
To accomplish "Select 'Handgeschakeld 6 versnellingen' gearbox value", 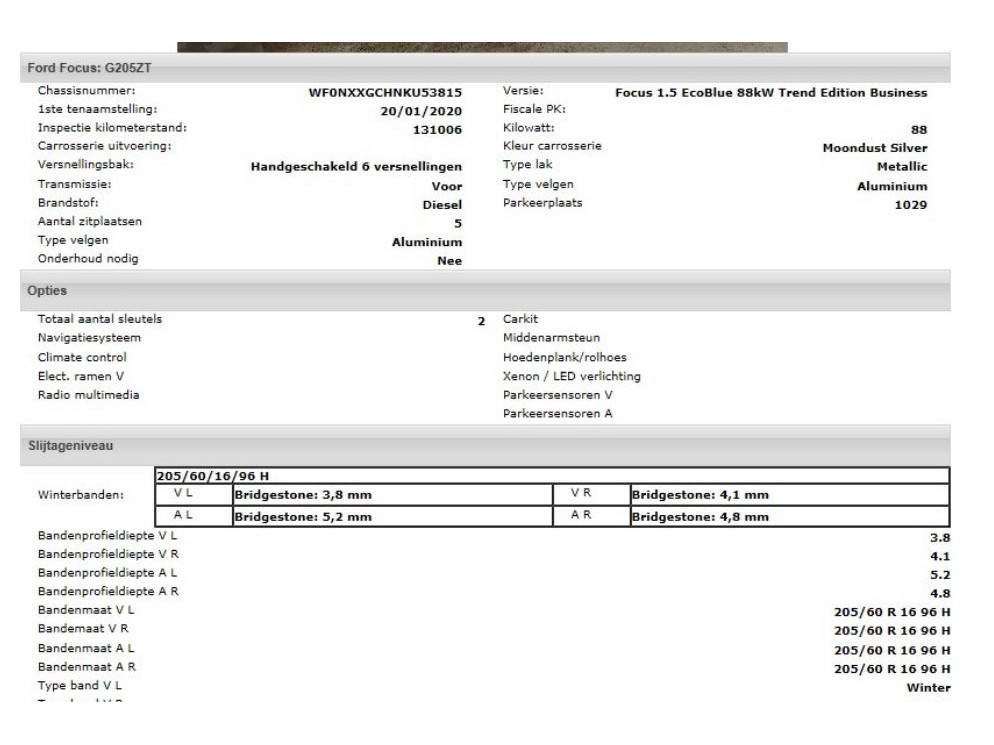I will tap(356, 167).
